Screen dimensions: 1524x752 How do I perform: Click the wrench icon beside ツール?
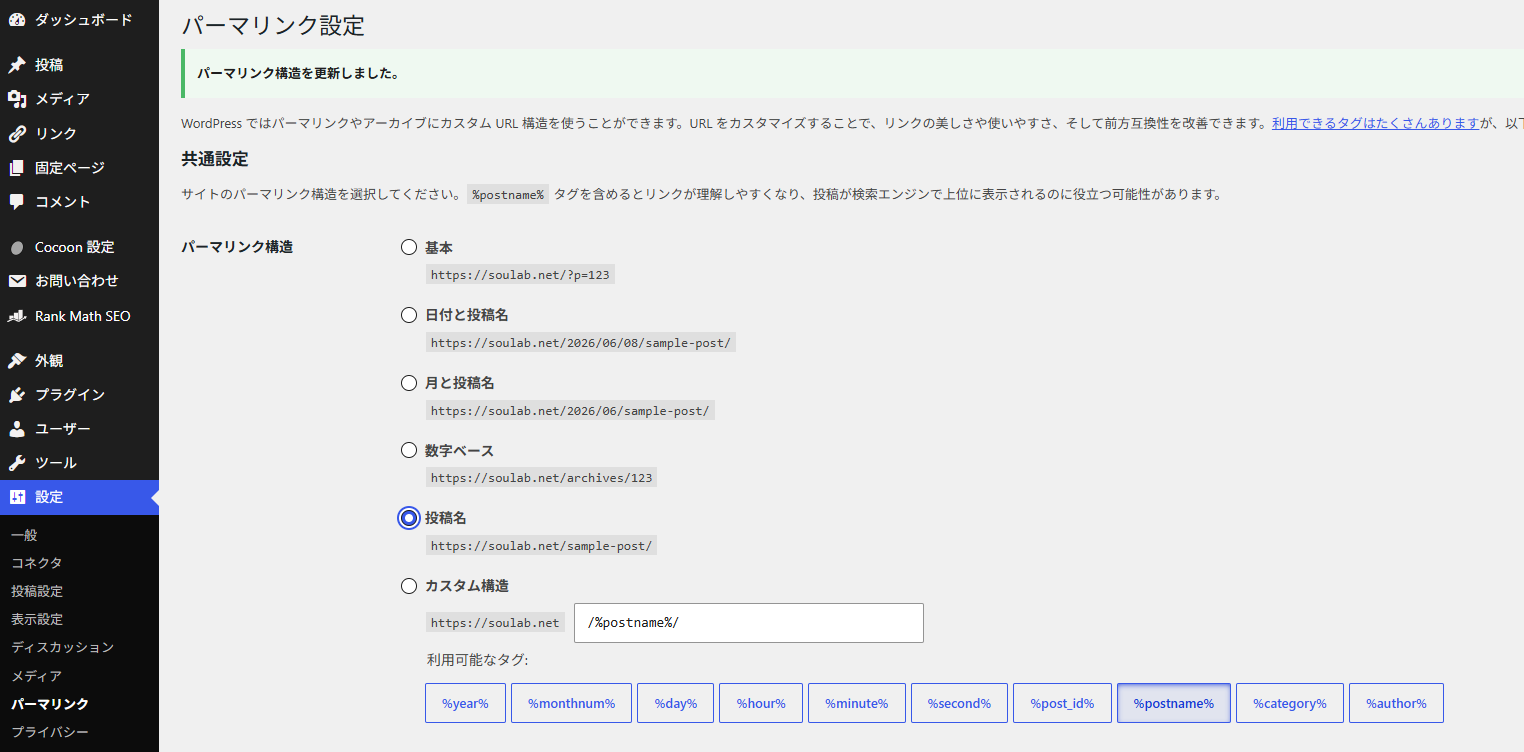[x=17, y=462]
